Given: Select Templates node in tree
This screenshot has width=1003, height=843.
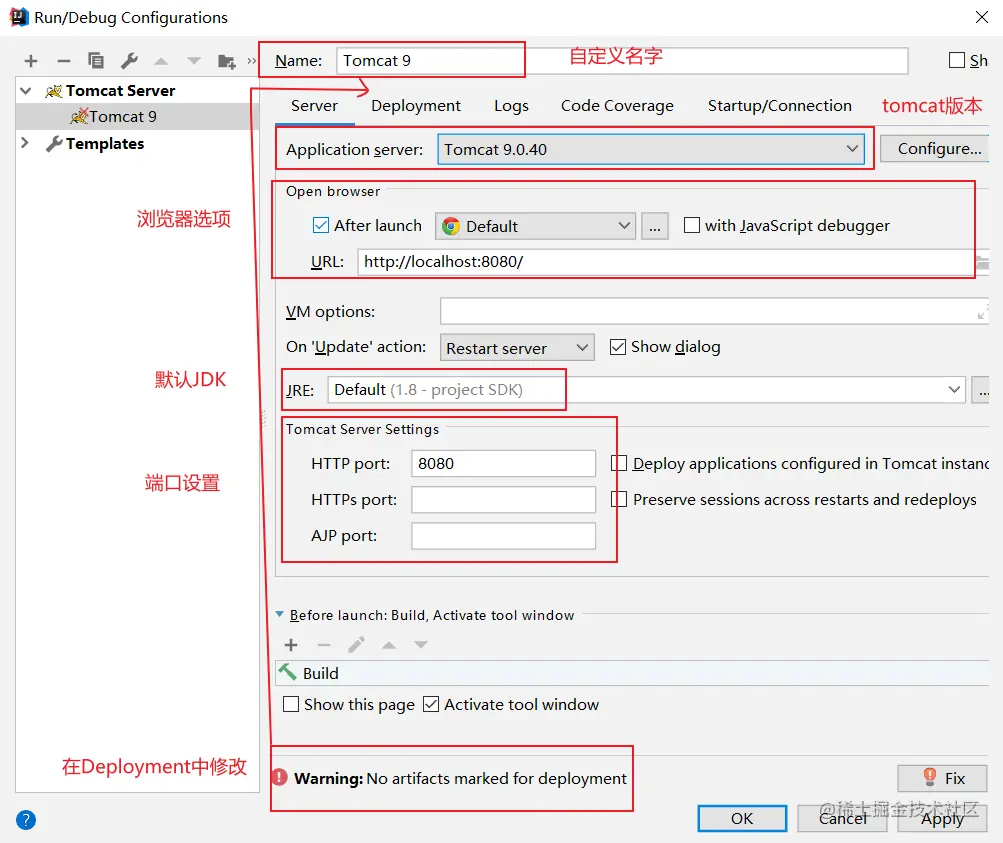Looking at the screenshot, I should 105,144.
